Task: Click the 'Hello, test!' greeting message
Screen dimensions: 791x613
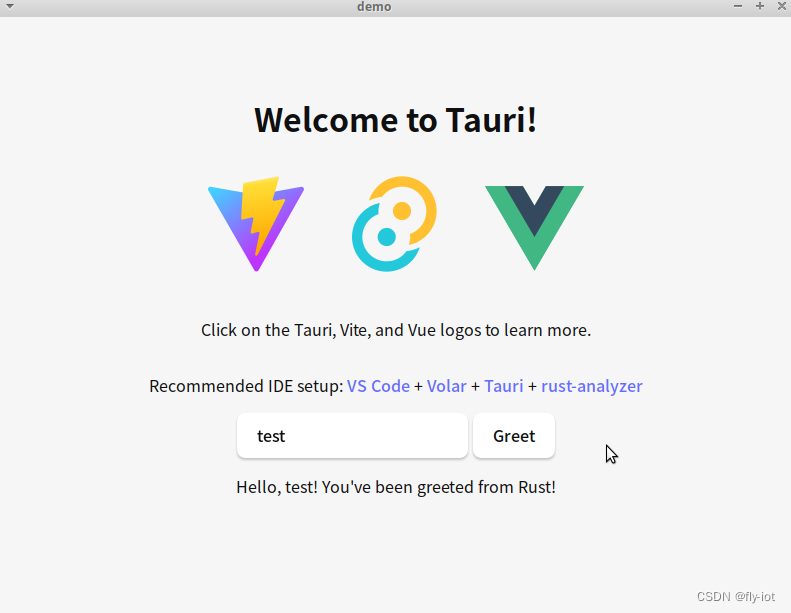Action: pos(396,487)
